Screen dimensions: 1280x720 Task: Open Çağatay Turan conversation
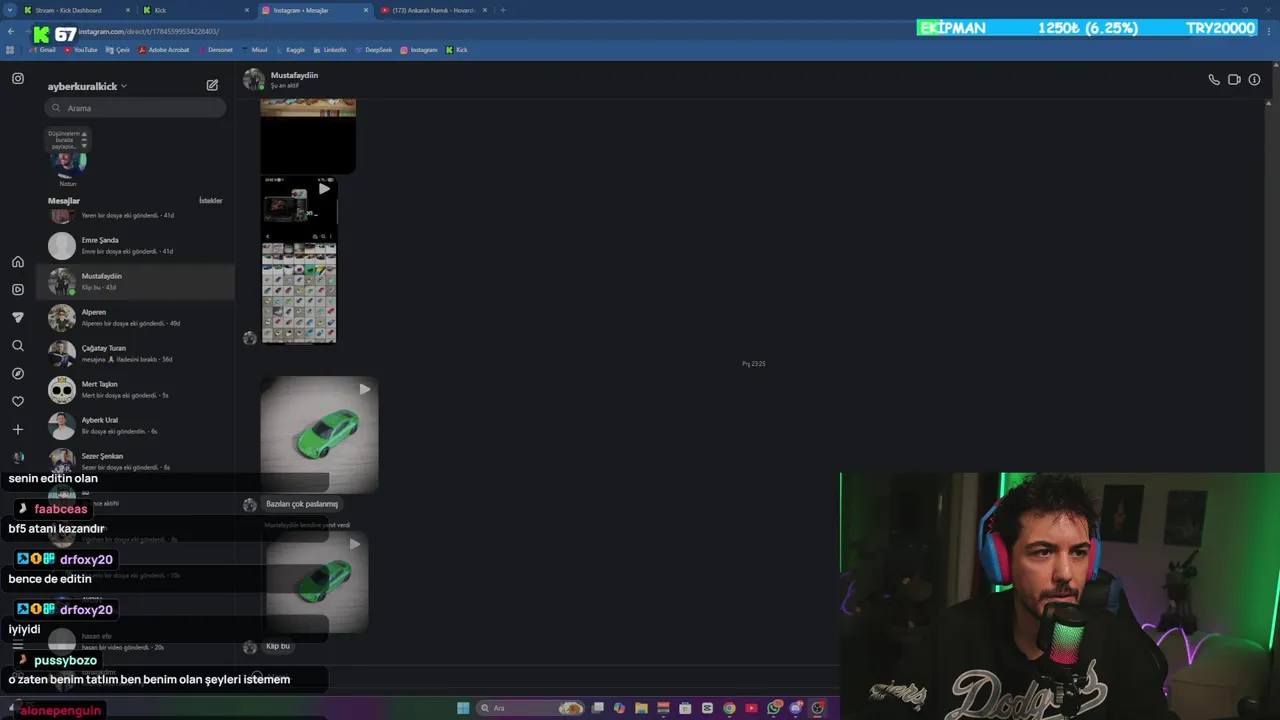(136, 353)
